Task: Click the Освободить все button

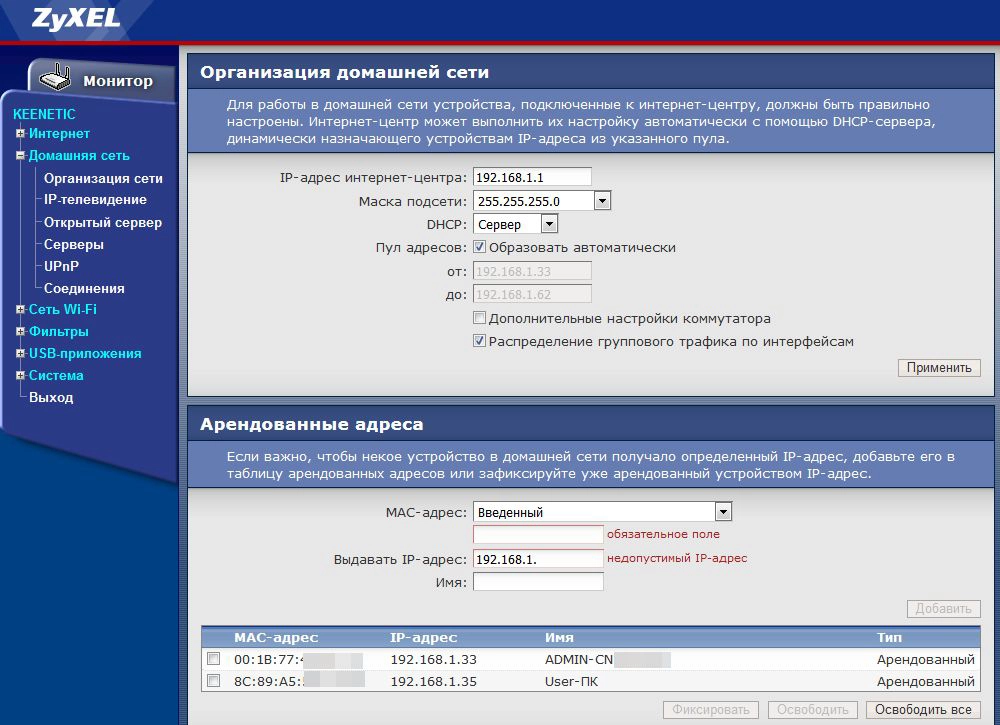Action: tap(923, 710)
